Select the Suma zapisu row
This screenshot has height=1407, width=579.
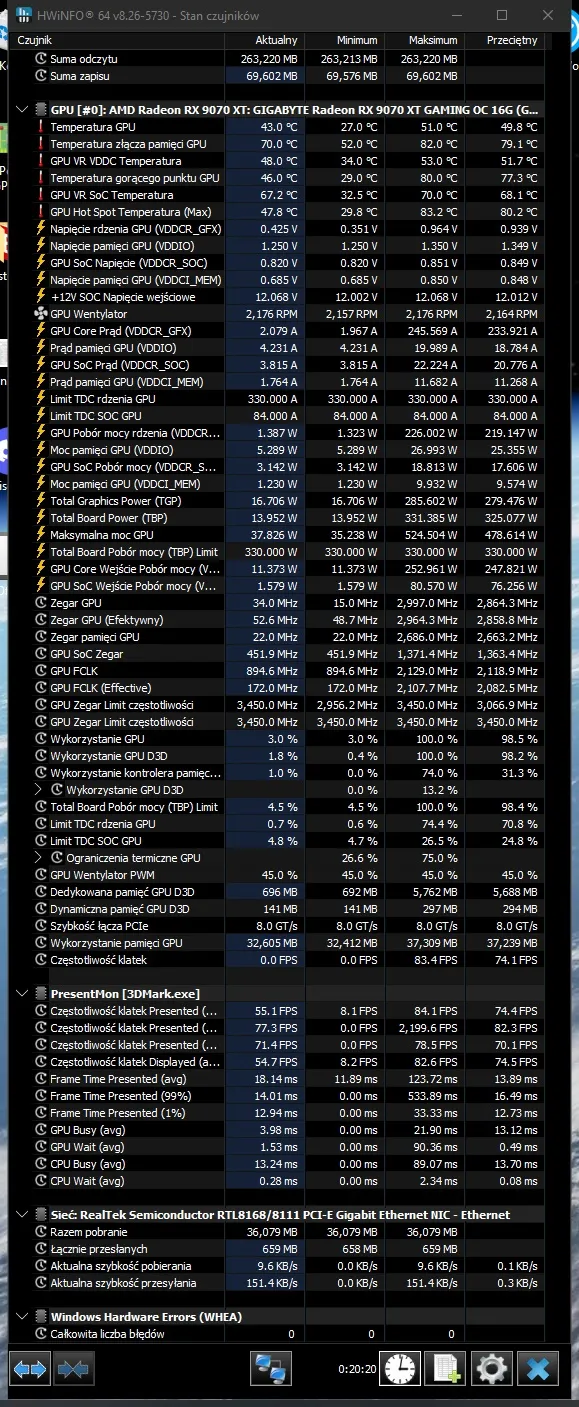click(x=278, y=76)
